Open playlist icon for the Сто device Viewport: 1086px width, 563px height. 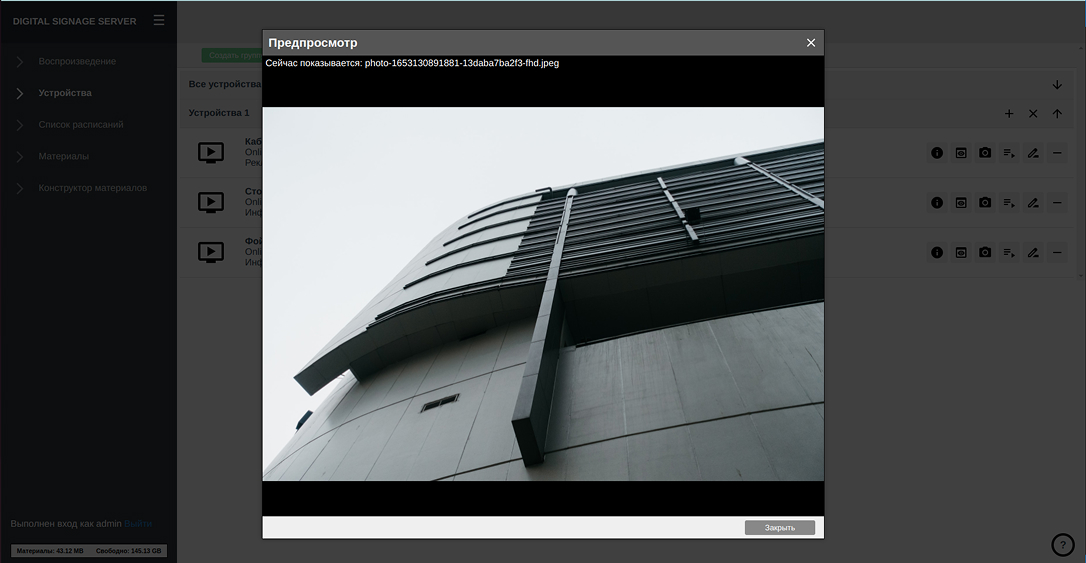1009,203
